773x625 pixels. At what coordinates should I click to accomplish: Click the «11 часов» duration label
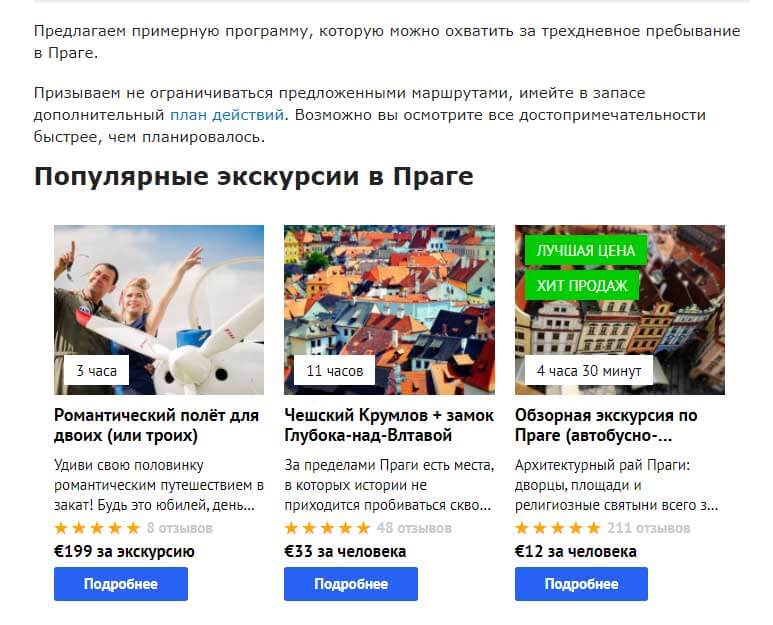click(x=335, y=371)
